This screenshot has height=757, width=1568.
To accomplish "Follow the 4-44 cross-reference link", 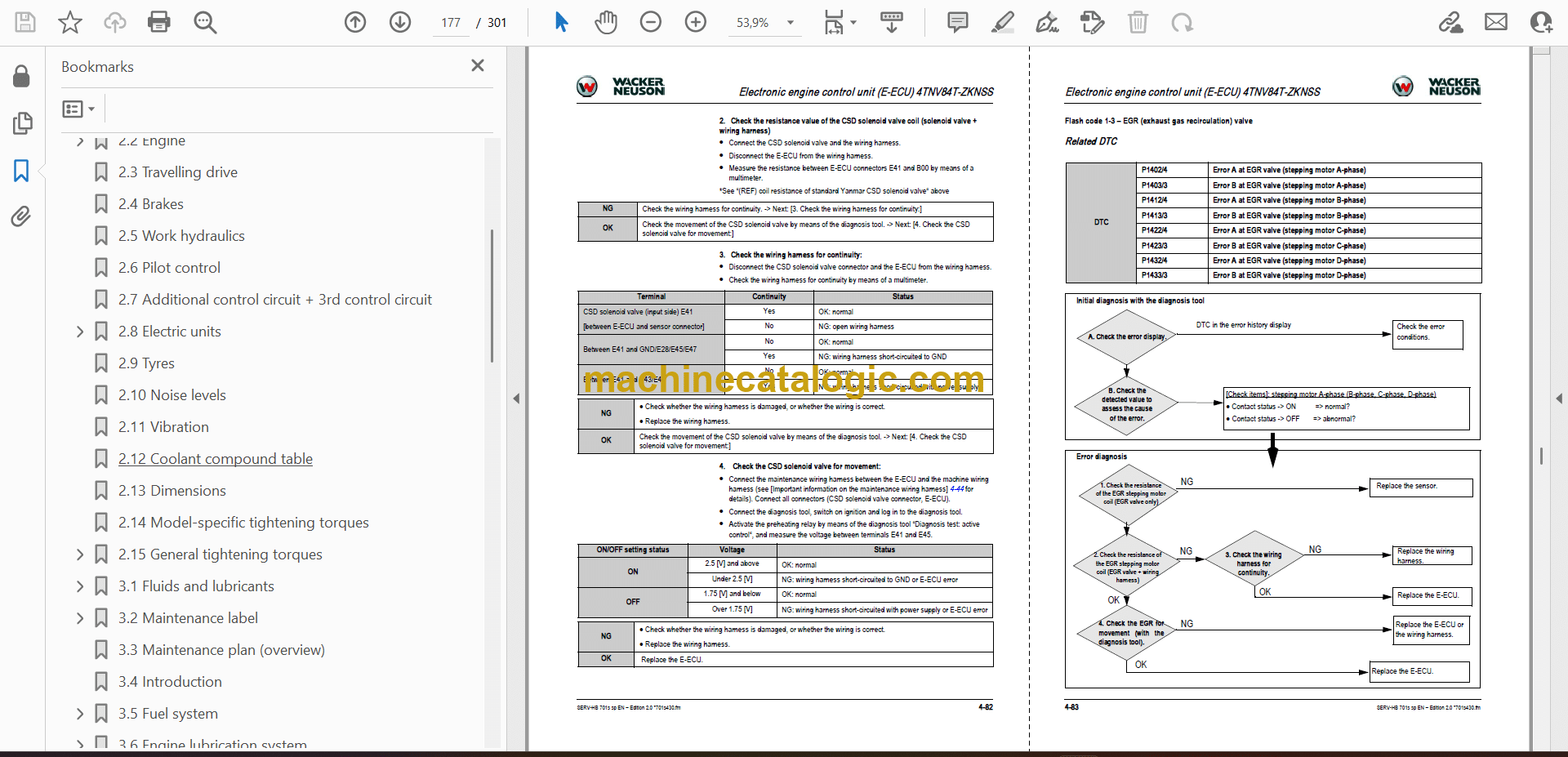I will click(x=957, y=489).
